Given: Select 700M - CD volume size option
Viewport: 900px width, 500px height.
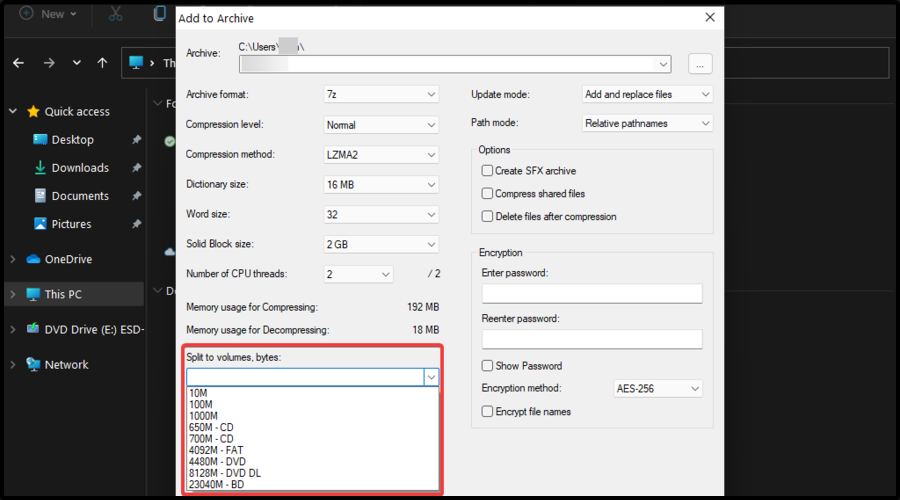Looking at the screenshot, I should (x=211, y=438).
